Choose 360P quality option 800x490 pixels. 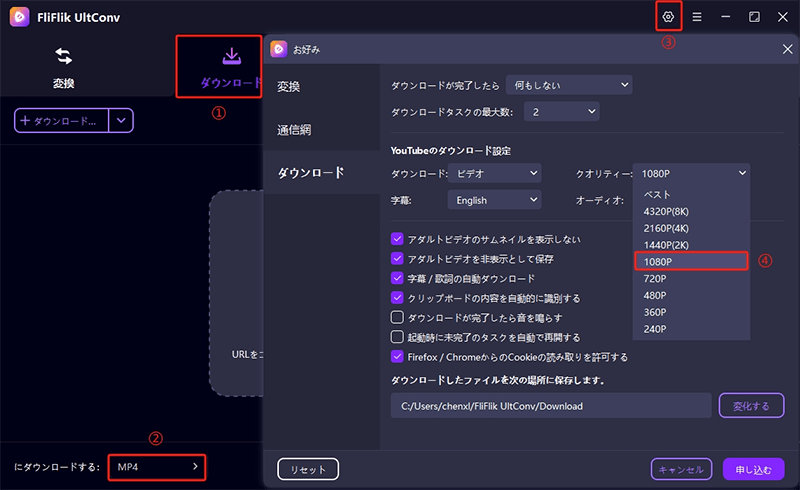point(691,312)
